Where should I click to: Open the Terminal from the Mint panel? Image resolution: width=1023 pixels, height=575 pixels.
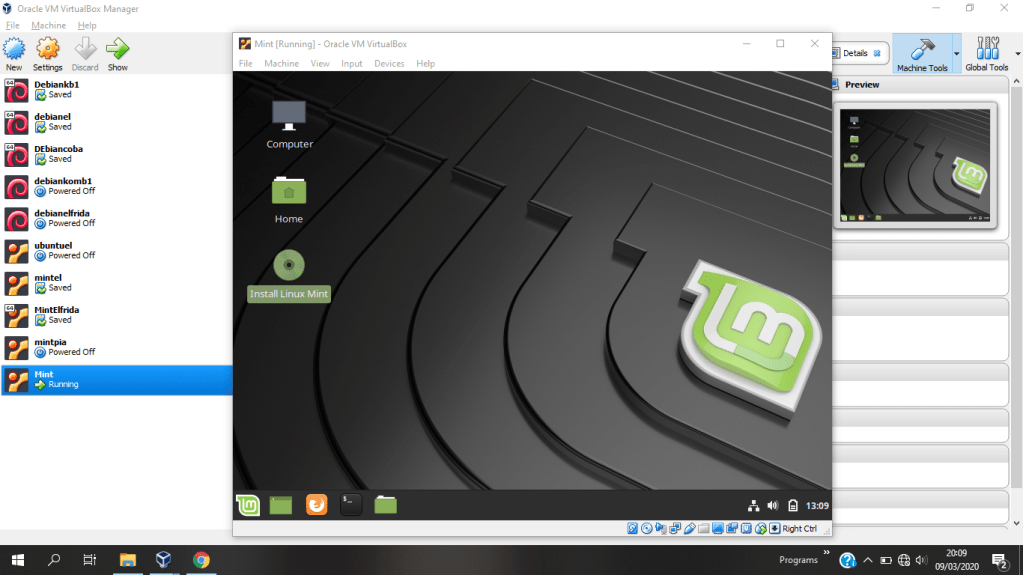(x=351, y=505)
